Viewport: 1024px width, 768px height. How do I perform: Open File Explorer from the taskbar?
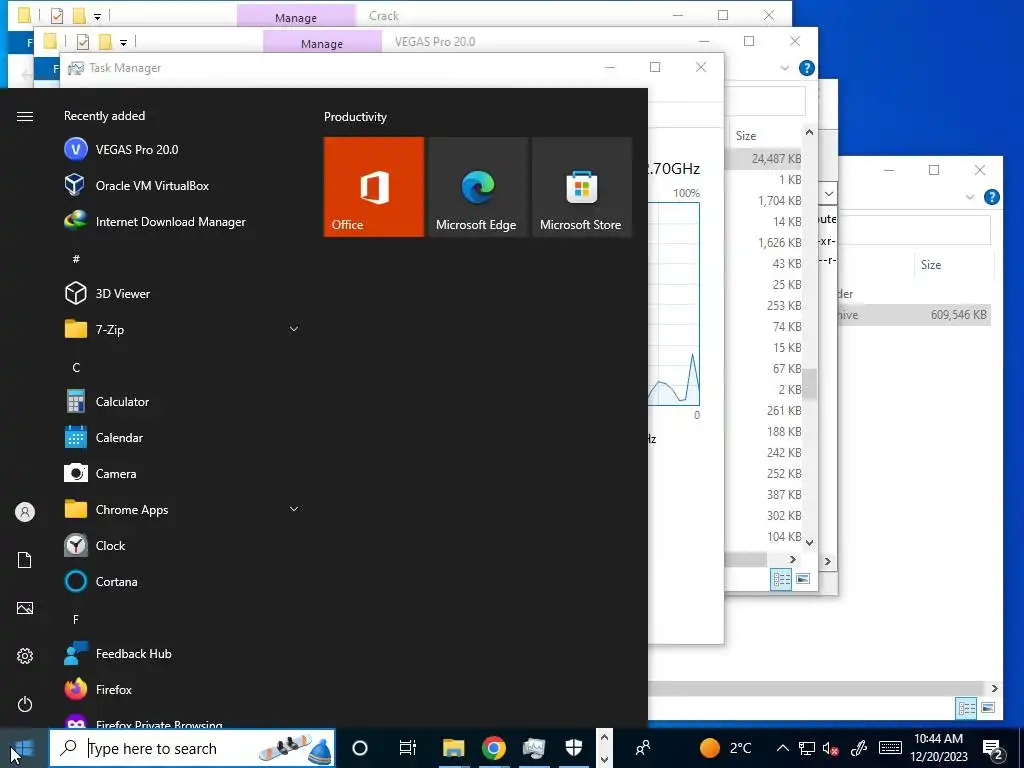[x=453, y=748]
